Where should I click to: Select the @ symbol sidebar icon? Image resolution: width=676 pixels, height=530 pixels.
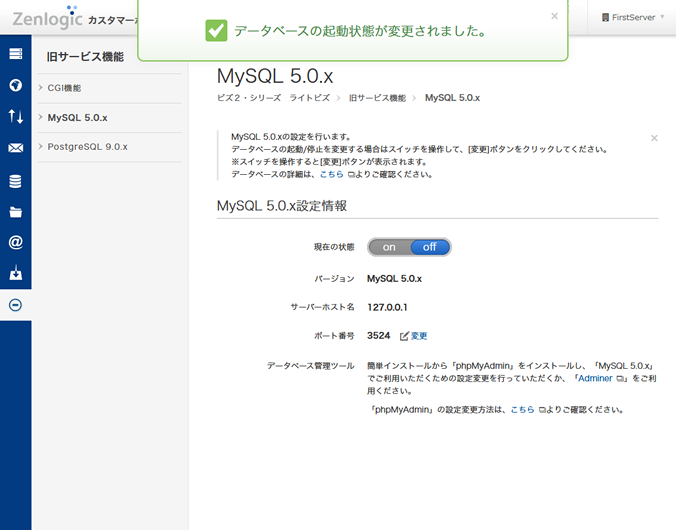pos(15,242)
